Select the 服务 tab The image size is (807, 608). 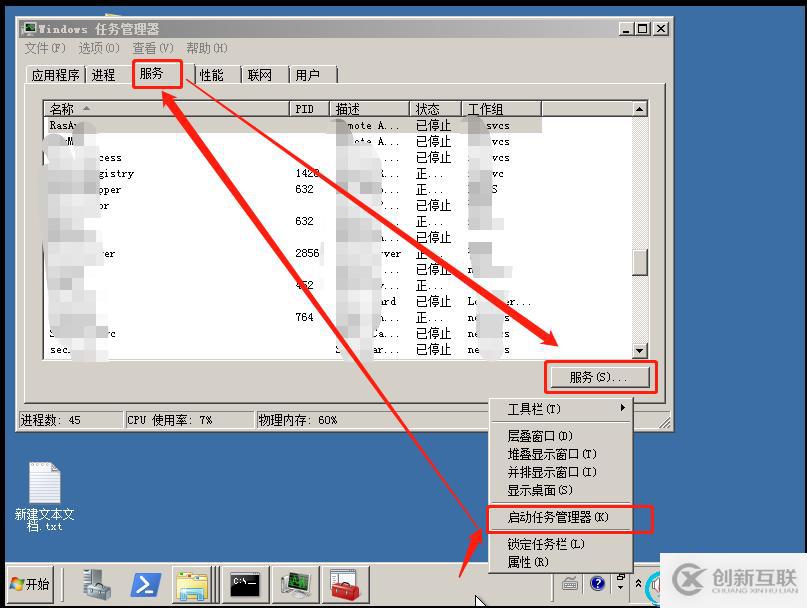[157, 74]
